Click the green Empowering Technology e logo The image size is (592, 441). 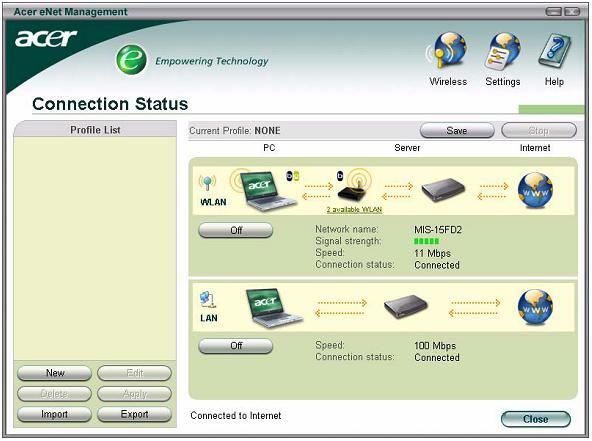131,60
